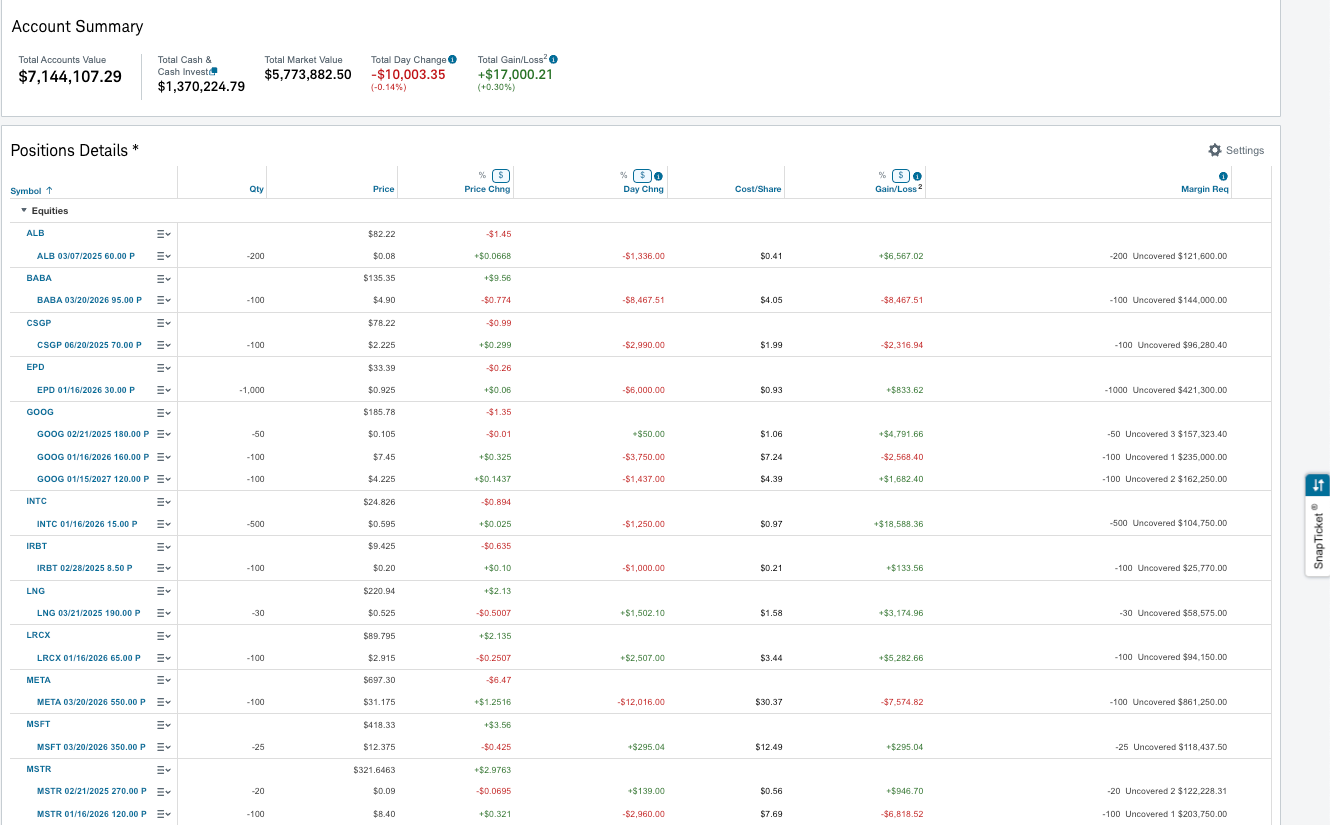Expand menu for GOOG 01/15/2027 120.00 P
The height and width of the screenshot is (825, 1330).
tap(164, 479)
